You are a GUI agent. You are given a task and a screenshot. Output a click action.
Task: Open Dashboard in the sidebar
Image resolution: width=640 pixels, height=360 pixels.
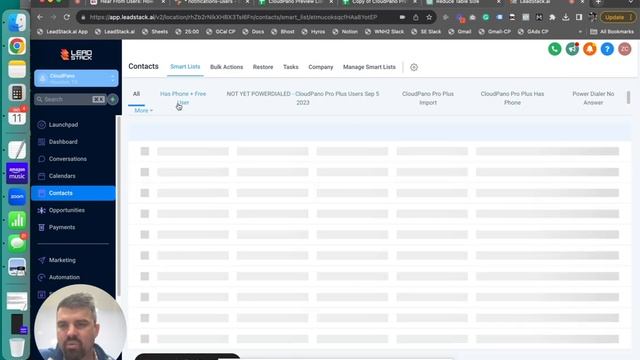(x=63, y=142)
